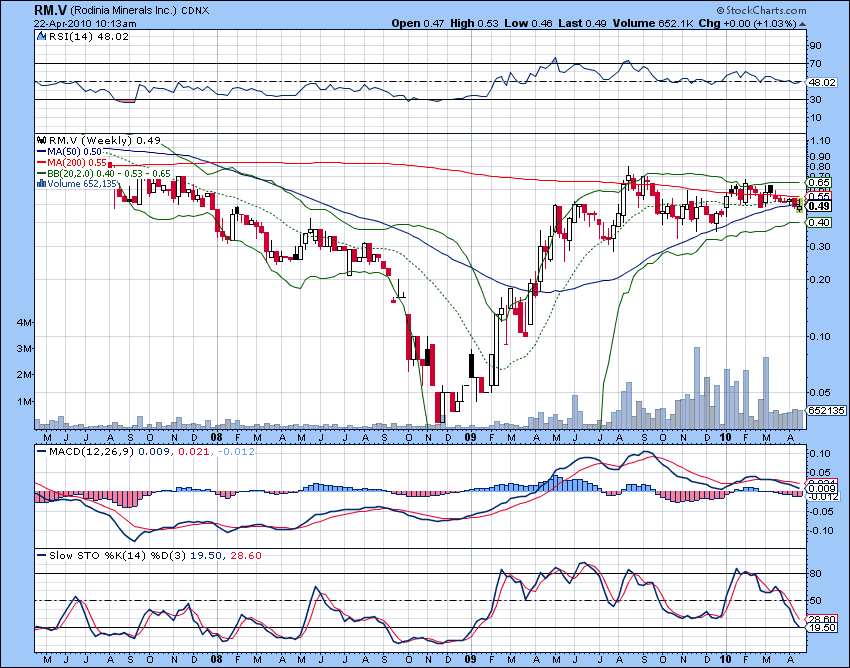
Task: Click the red 0.021 MACD signal value
Action: tap(193, 452)
